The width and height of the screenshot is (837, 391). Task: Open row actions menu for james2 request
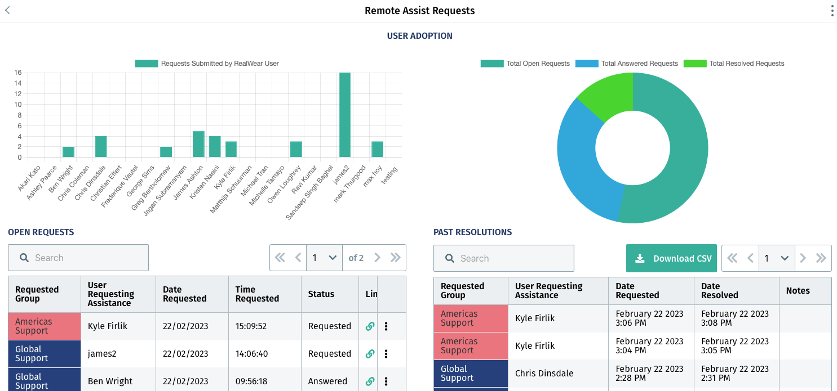pyautogui.click(x=386, y=354)
